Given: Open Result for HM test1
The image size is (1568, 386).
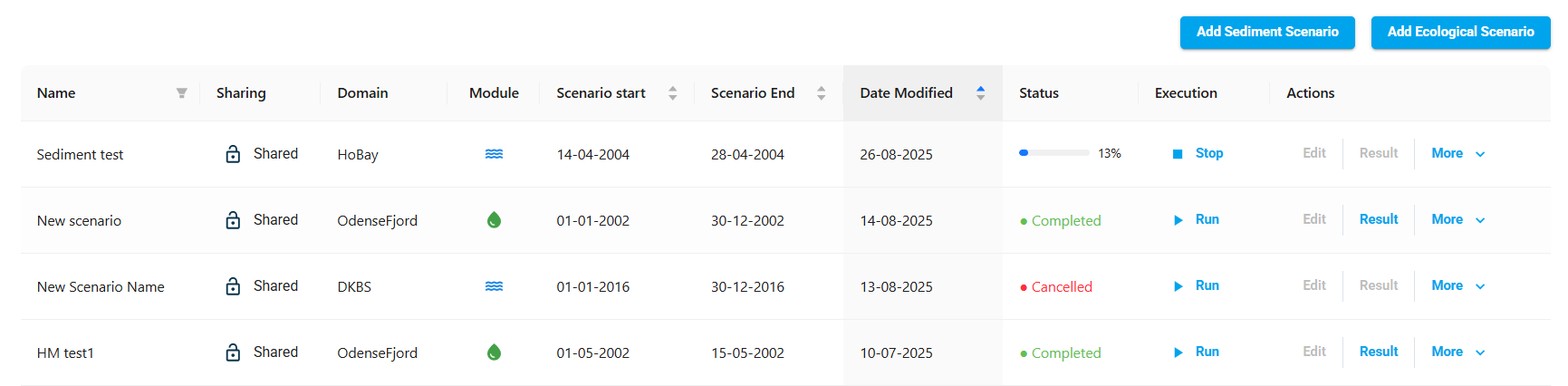Looking at the screenshot, I should 1378,352.
